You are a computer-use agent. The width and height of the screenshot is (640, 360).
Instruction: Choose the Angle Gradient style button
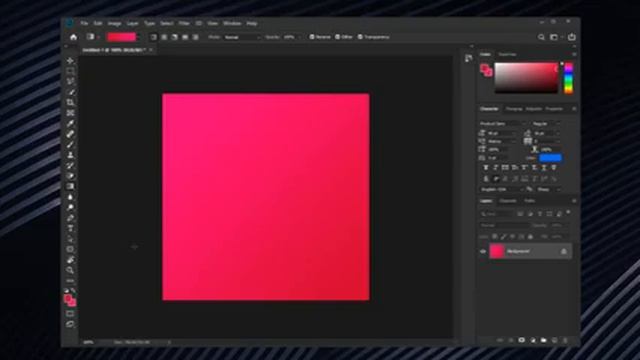pos(175,37)
